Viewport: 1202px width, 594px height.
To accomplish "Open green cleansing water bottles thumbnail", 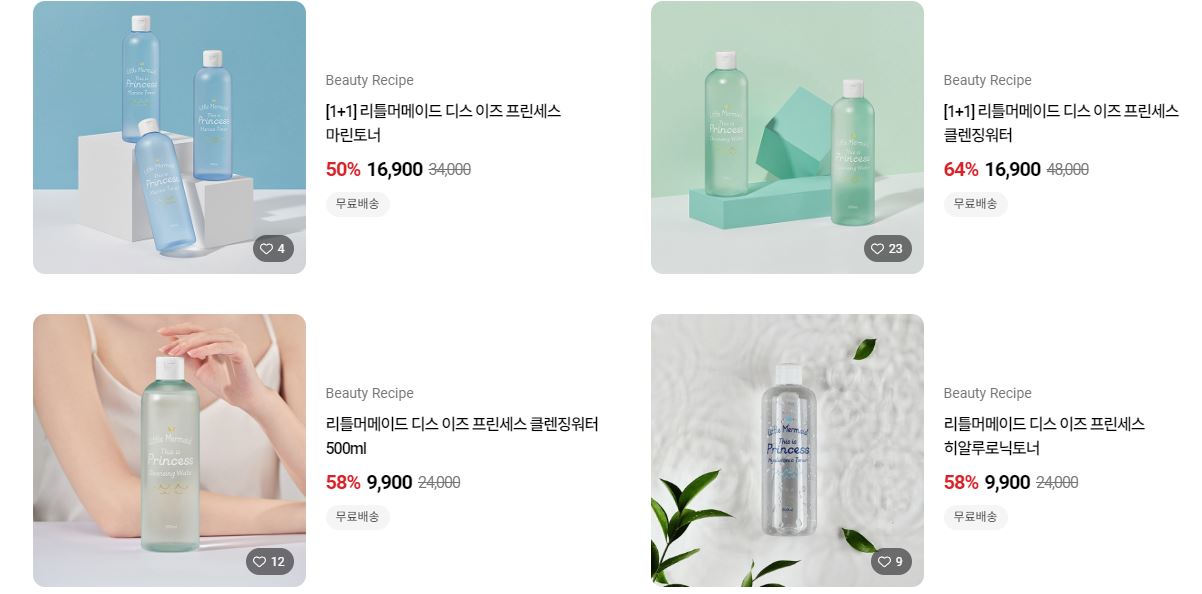I will click(x=787, y=137).
